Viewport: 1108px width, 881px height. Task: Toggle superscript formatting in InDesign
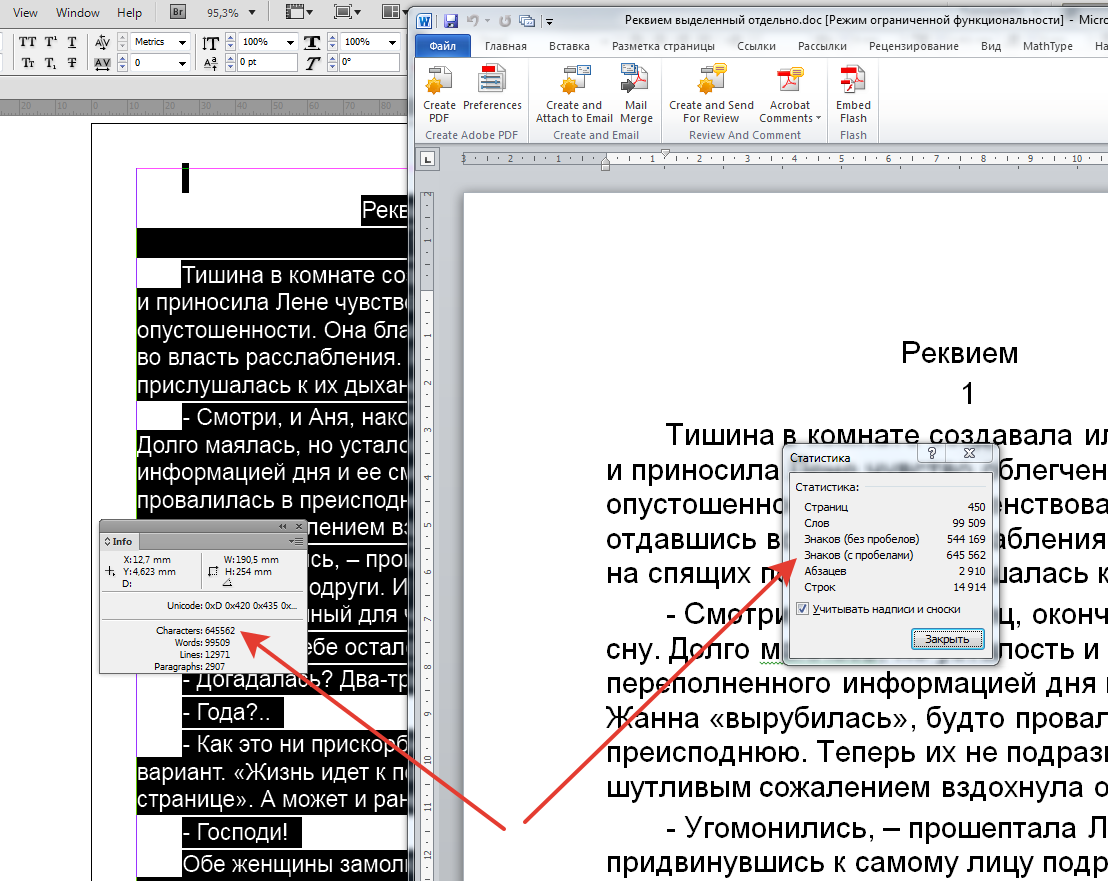click(x=49, y=42)
